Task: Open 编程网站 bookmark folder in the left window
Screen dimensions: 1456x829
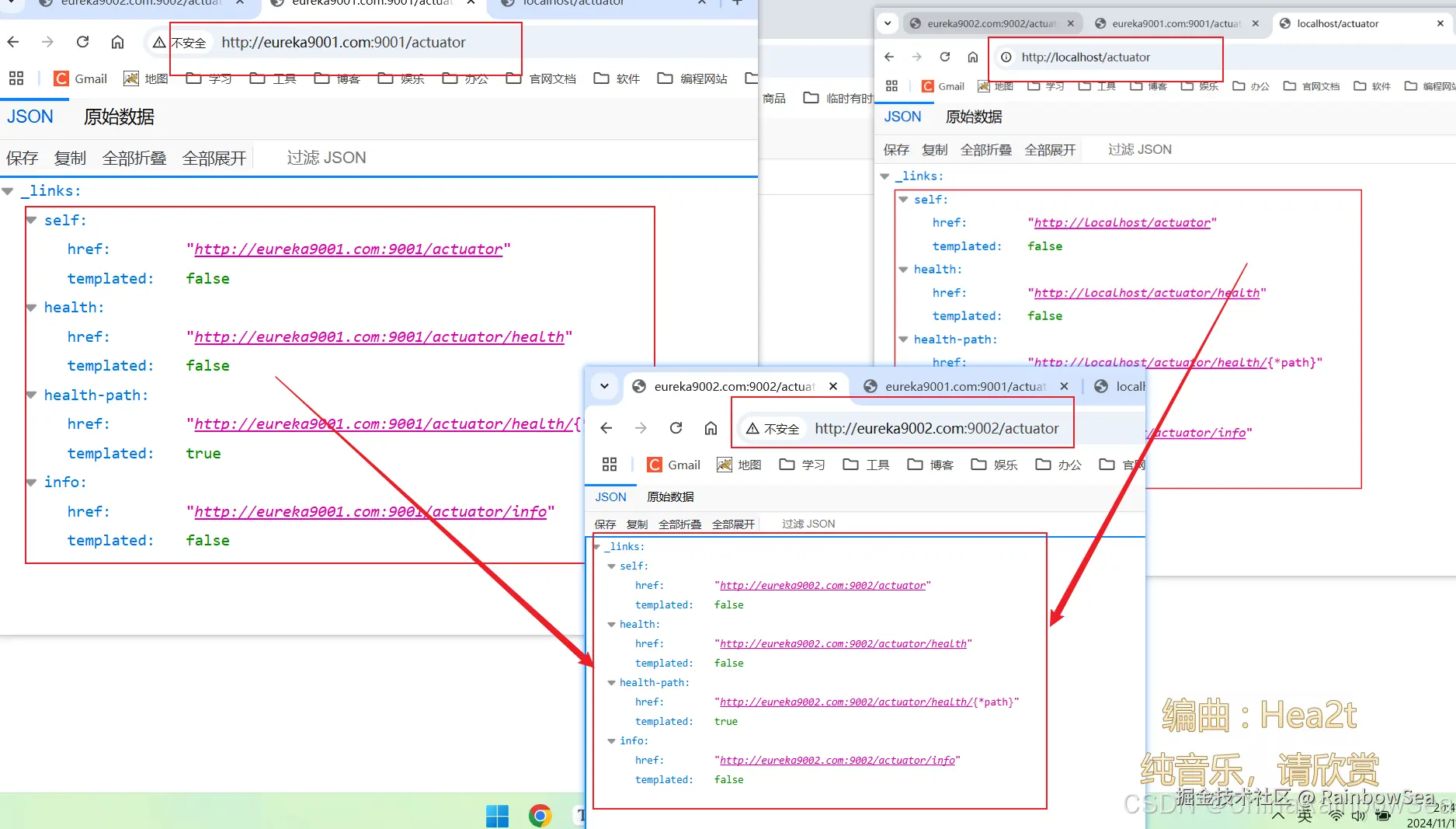Action: point(693,78)
